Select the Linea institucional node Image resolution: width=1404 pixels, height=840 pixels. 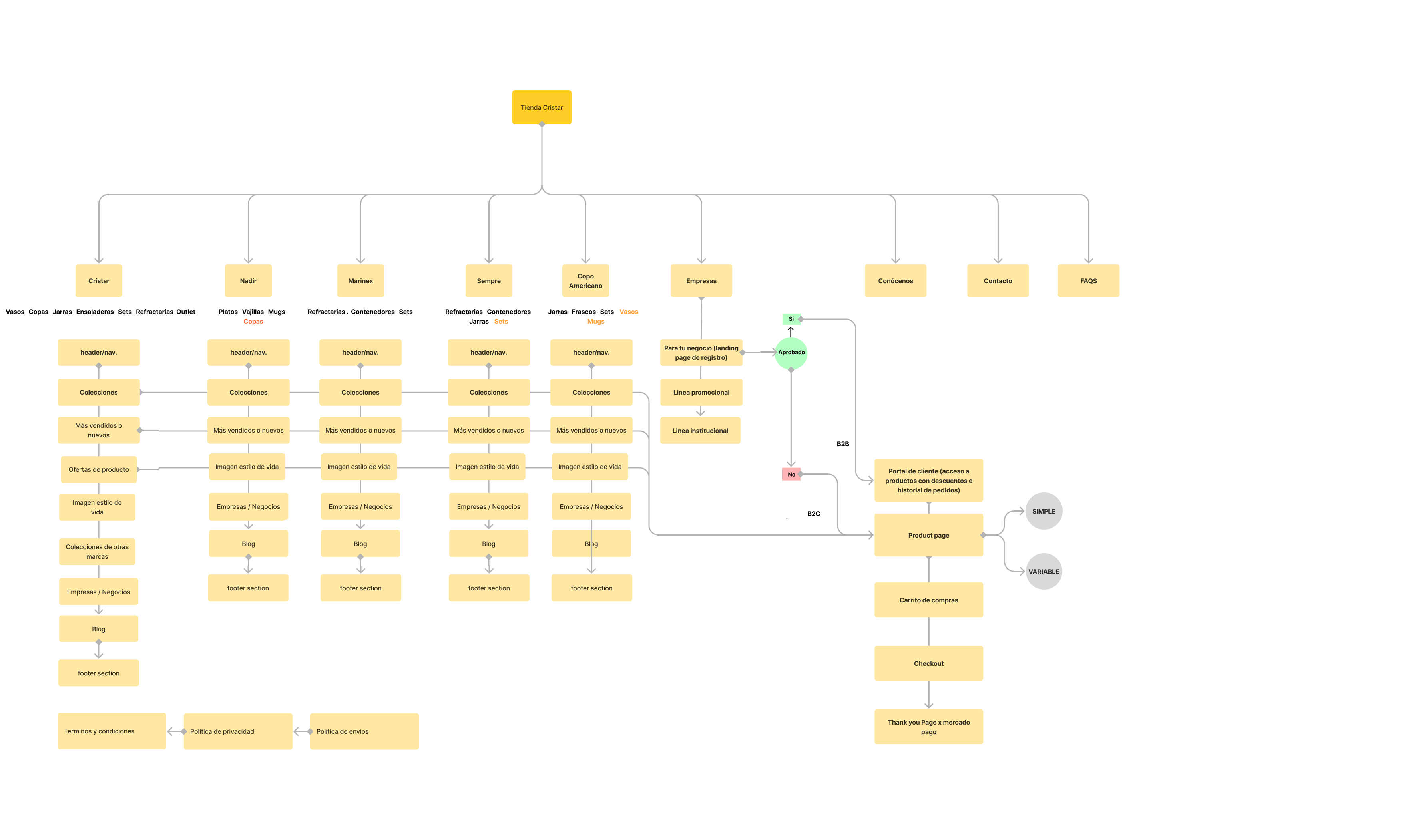[700, 431]
